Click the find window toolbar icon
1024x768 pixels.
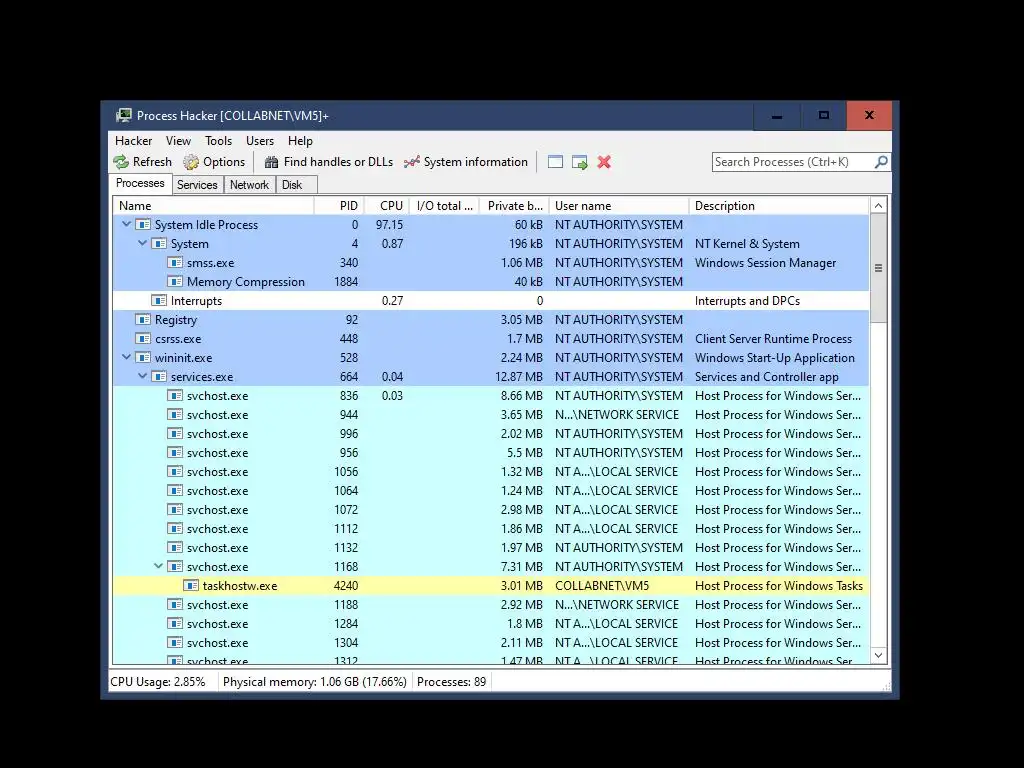[x=555, y=162]
